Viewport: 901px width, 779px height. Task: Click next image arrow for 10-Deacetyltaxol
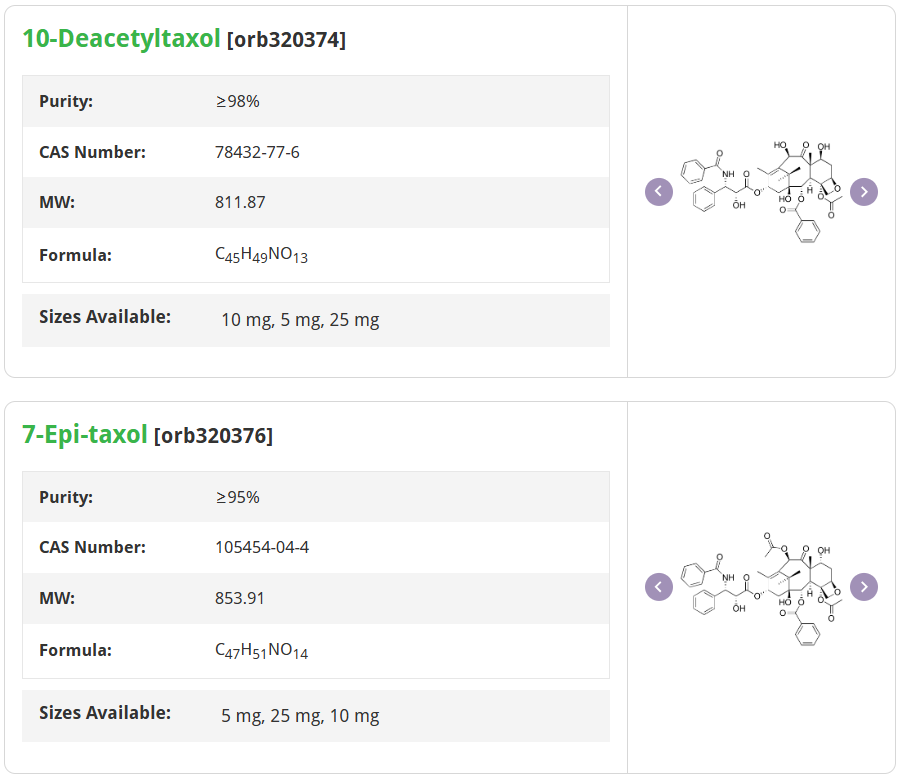click(x=864, y=192)
